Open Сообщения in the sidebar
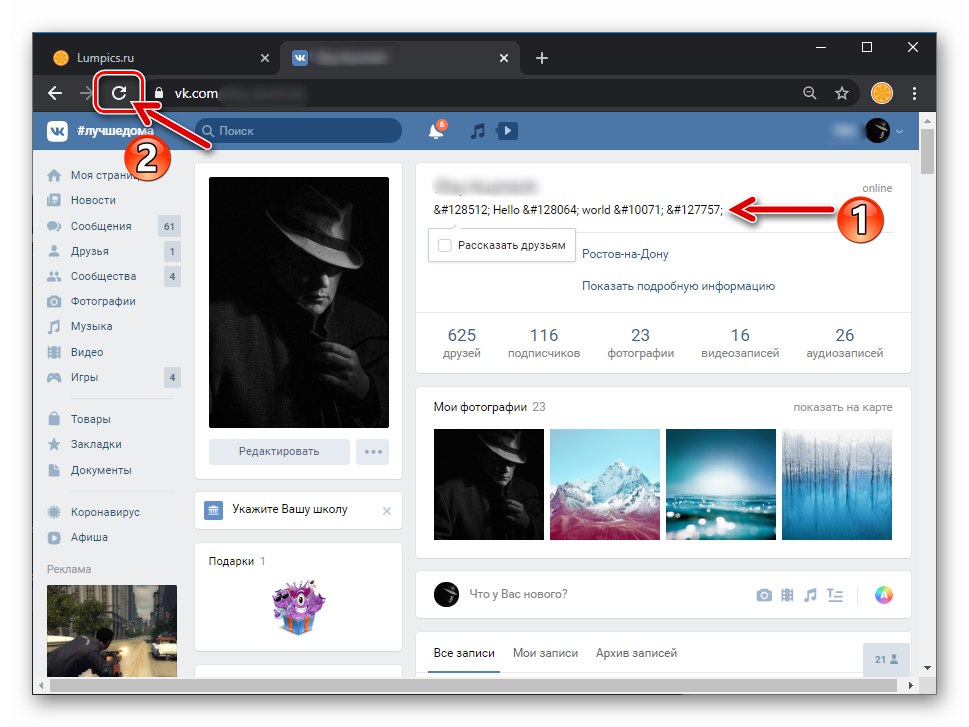This screenshot has width=969, height=727. tap(90, 226)
